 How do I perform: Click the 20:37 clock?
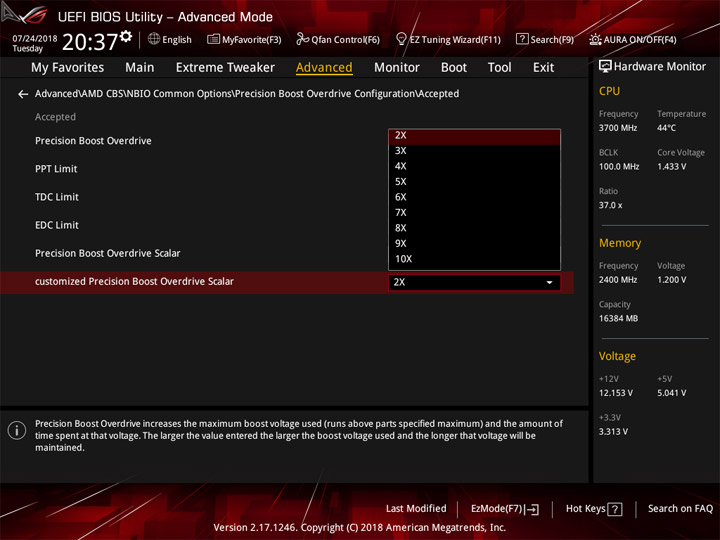click(90, 42)
